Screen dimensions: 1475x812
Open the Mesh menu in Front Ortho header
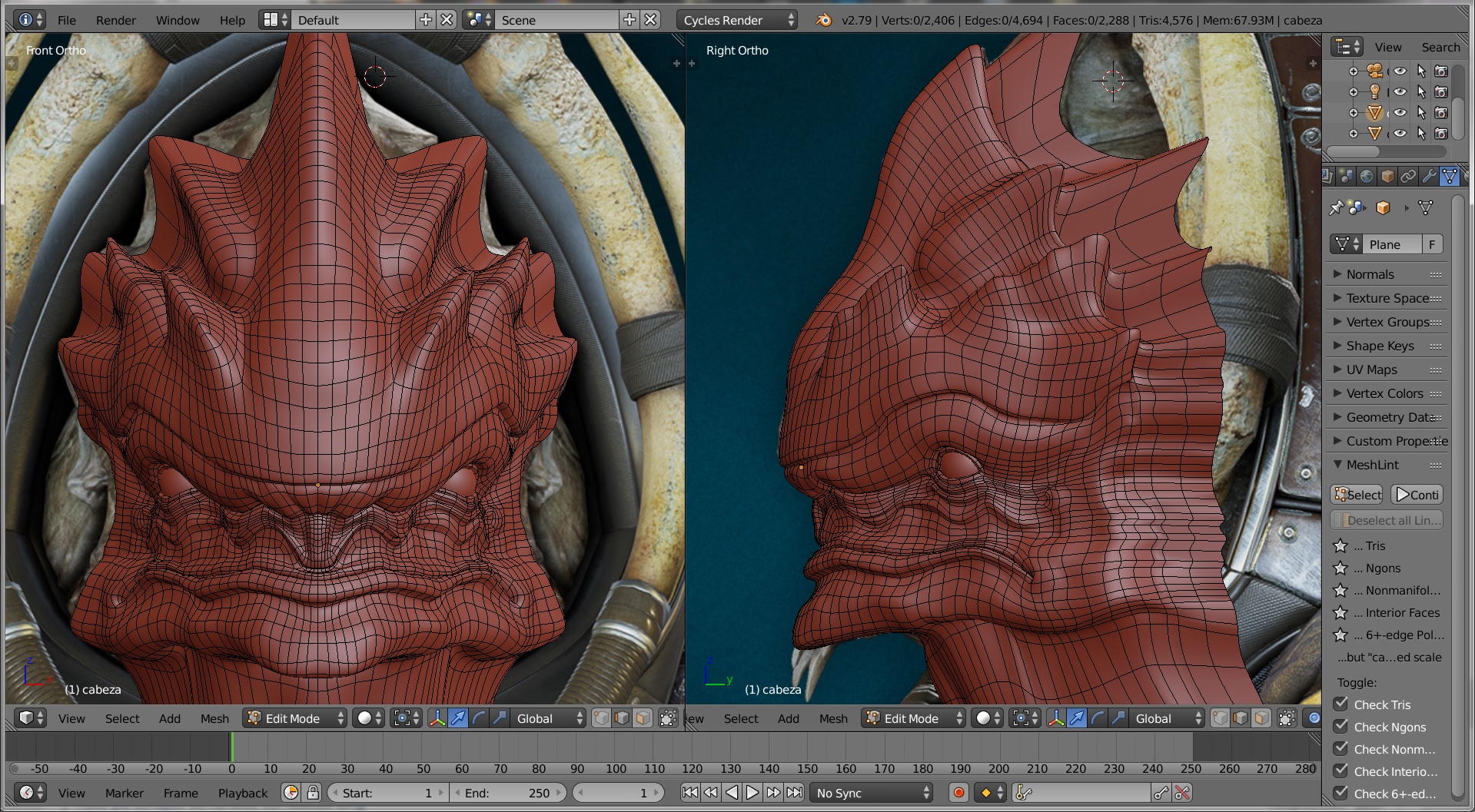point(214,718)
